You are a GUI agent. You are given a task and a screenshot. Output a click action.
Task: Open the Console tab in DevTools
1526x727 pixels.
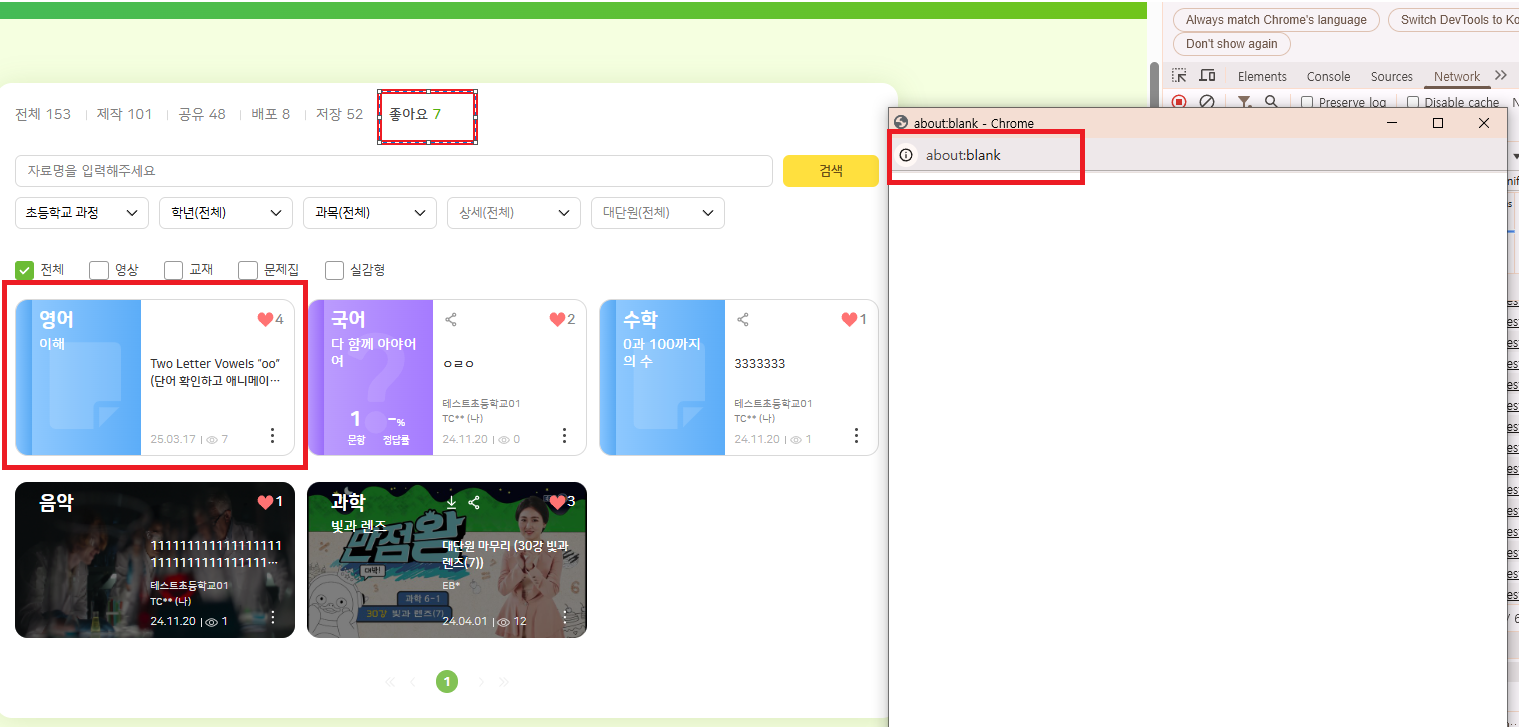pyautogui.click(x=1328, y=77)
